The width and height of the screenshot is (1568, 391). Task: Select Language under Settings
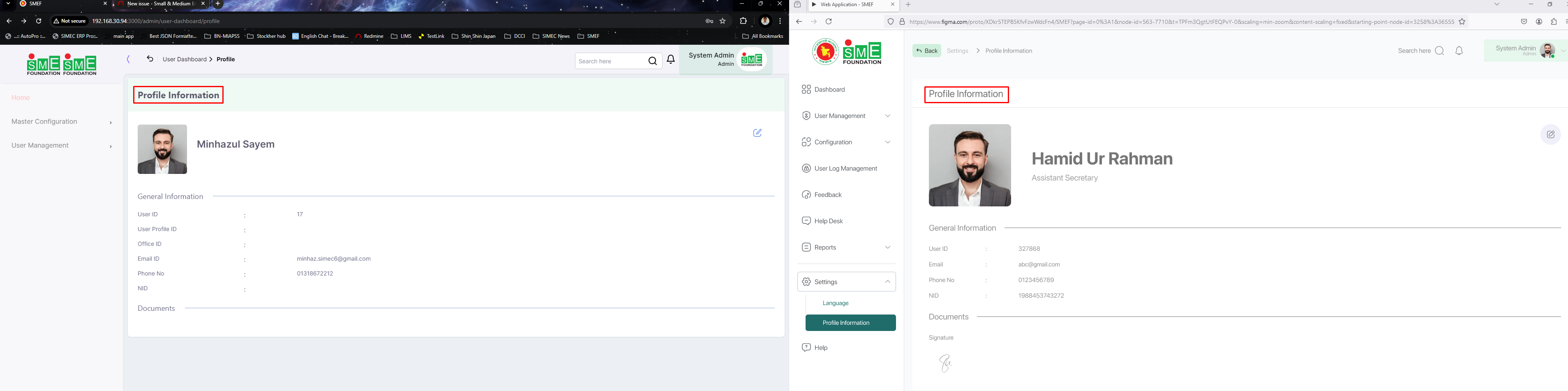tap(835, 303)
